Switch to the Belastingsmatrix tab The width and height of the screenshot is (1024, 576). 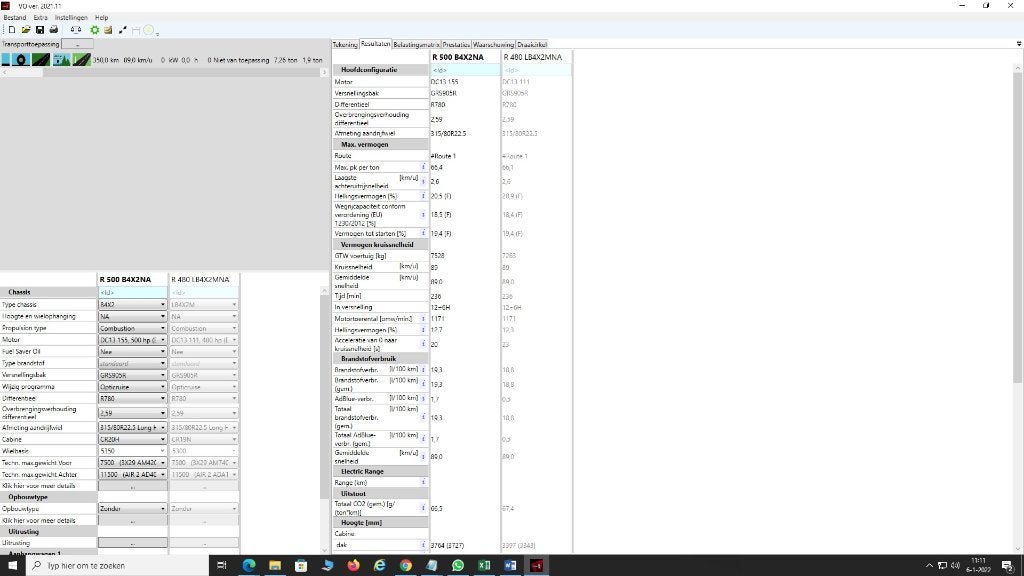click(416, 44)
